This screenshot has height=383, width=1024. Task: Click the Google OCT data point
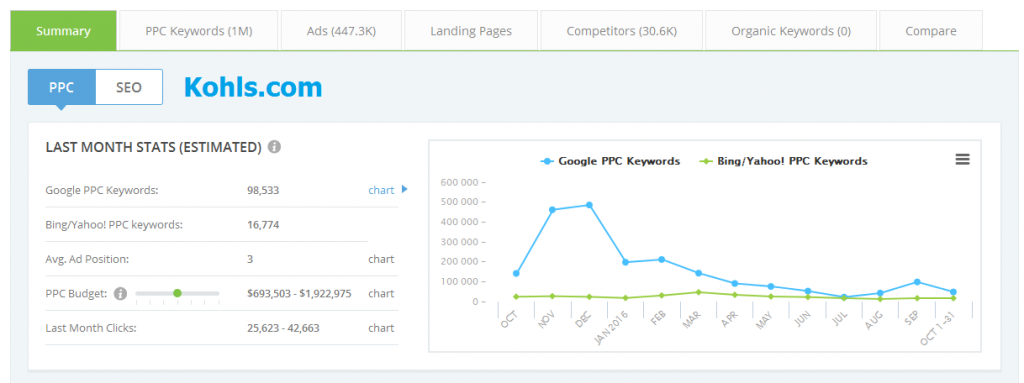click(516, 273)
